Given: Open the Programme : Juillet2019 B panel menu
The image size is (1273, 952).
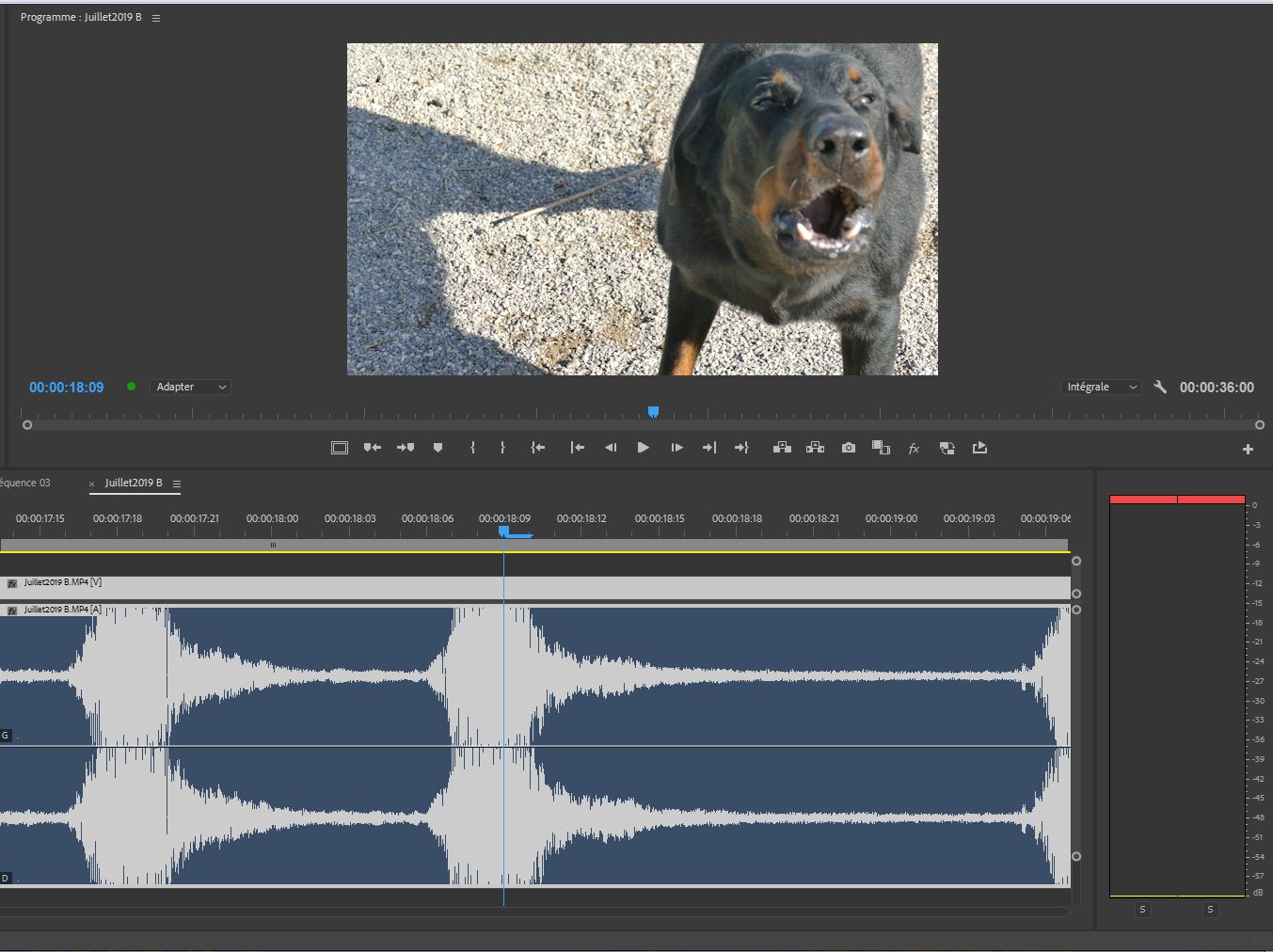Looking at the screenshot, I should click(156, 18).
